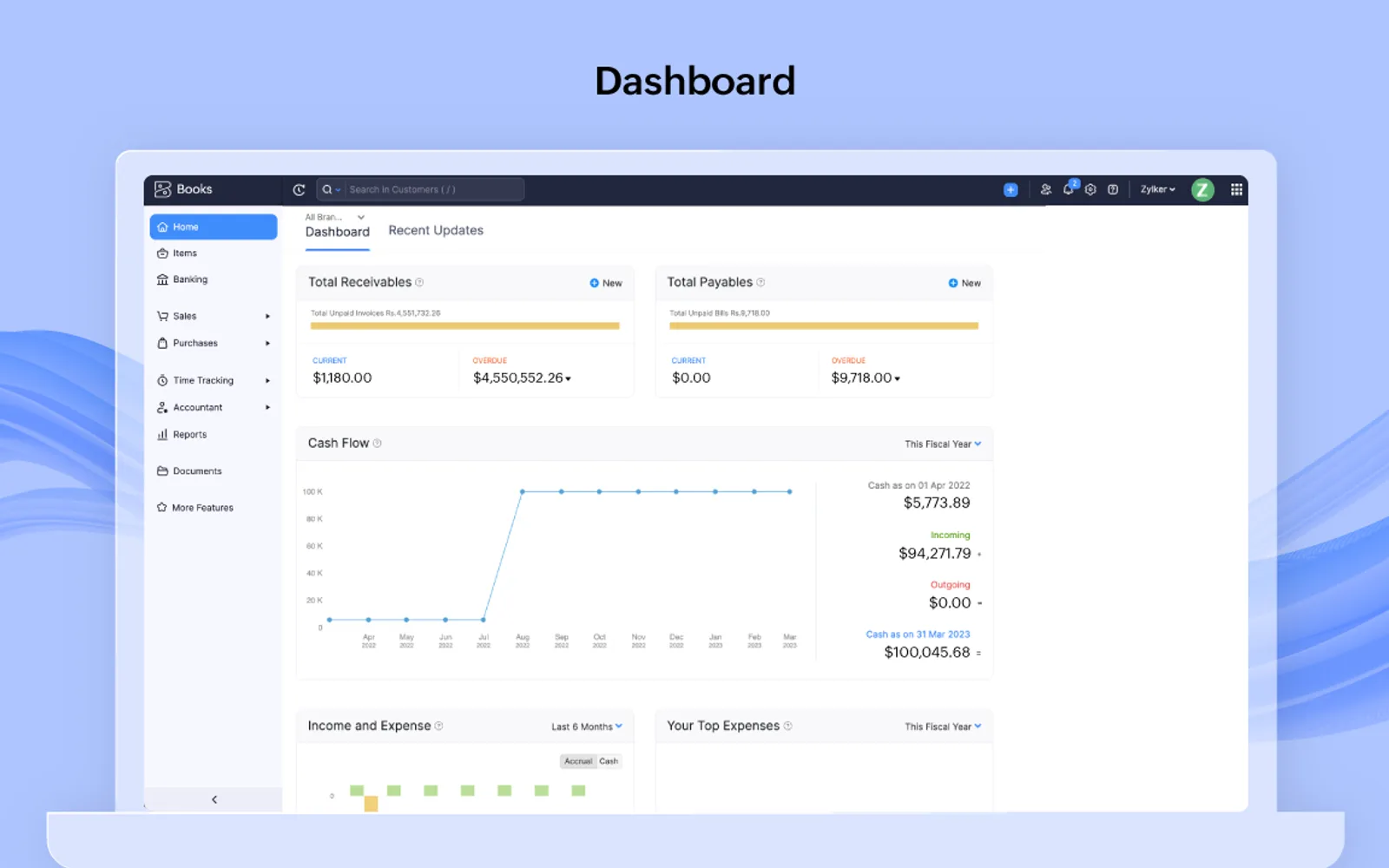Open Top Expenses This Fiscal Year dropdown
The height and width of the screenshot is (868, 1389).
pyautogui.click(x=943, y=727)
